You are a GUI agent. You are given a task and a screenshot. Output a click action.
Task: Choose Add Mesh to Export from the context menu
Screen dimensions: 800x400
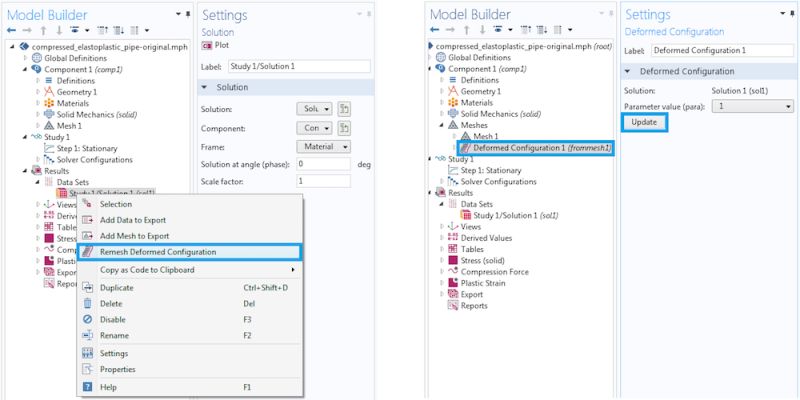(190, 236)
